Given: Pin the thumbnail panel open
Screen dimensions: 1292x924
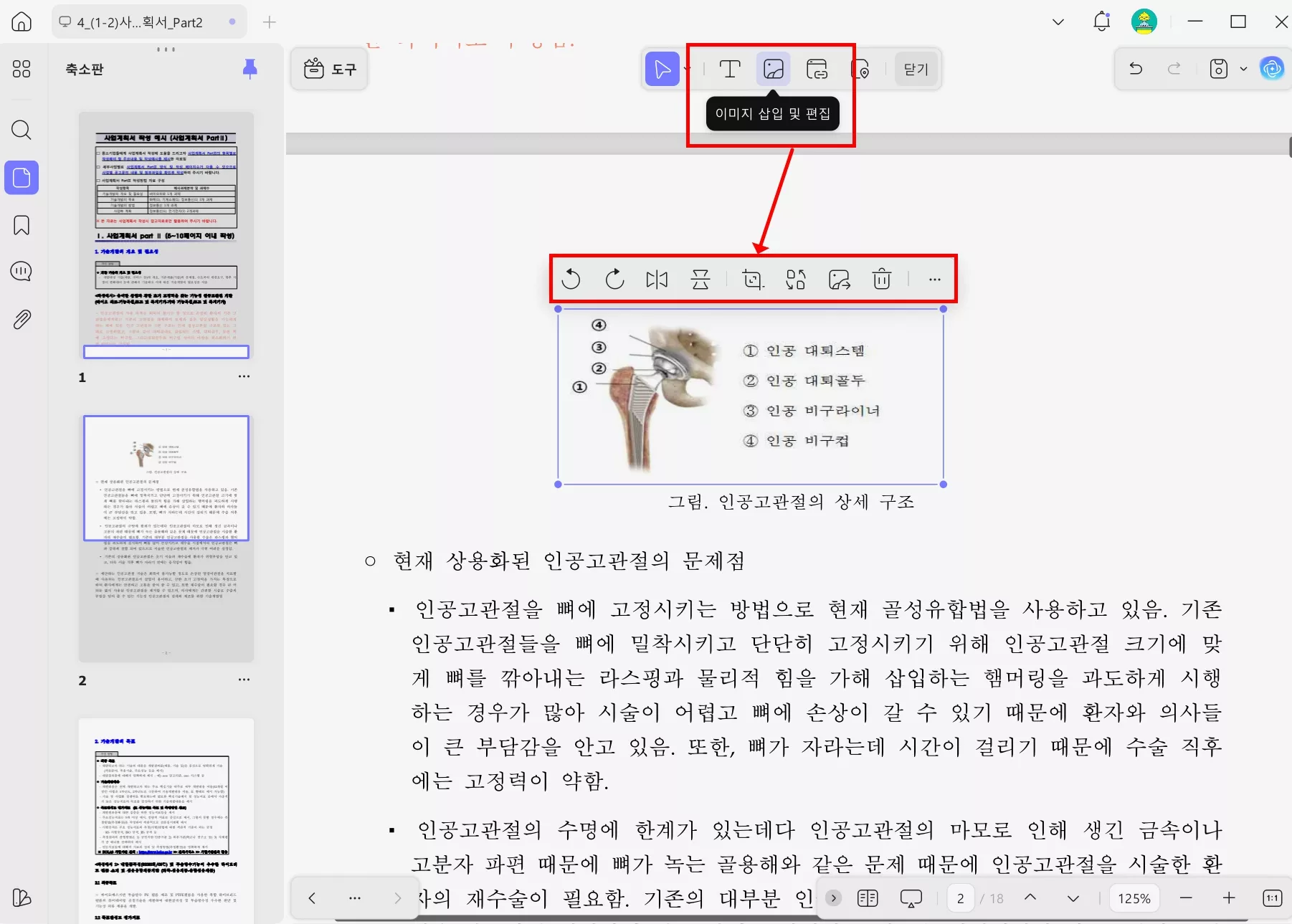Looking at the screenshot, I should 250,68.
